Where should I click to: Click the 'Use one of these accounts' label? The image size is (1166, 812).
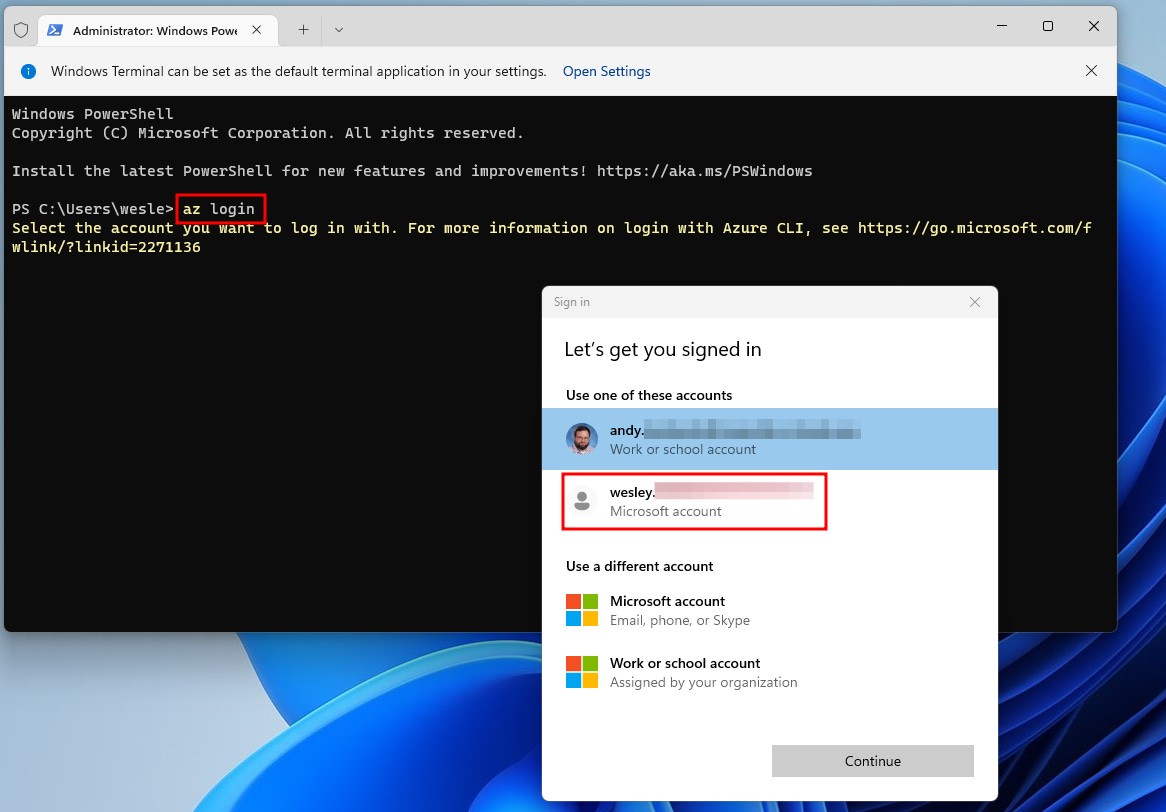tap(648, 395)
